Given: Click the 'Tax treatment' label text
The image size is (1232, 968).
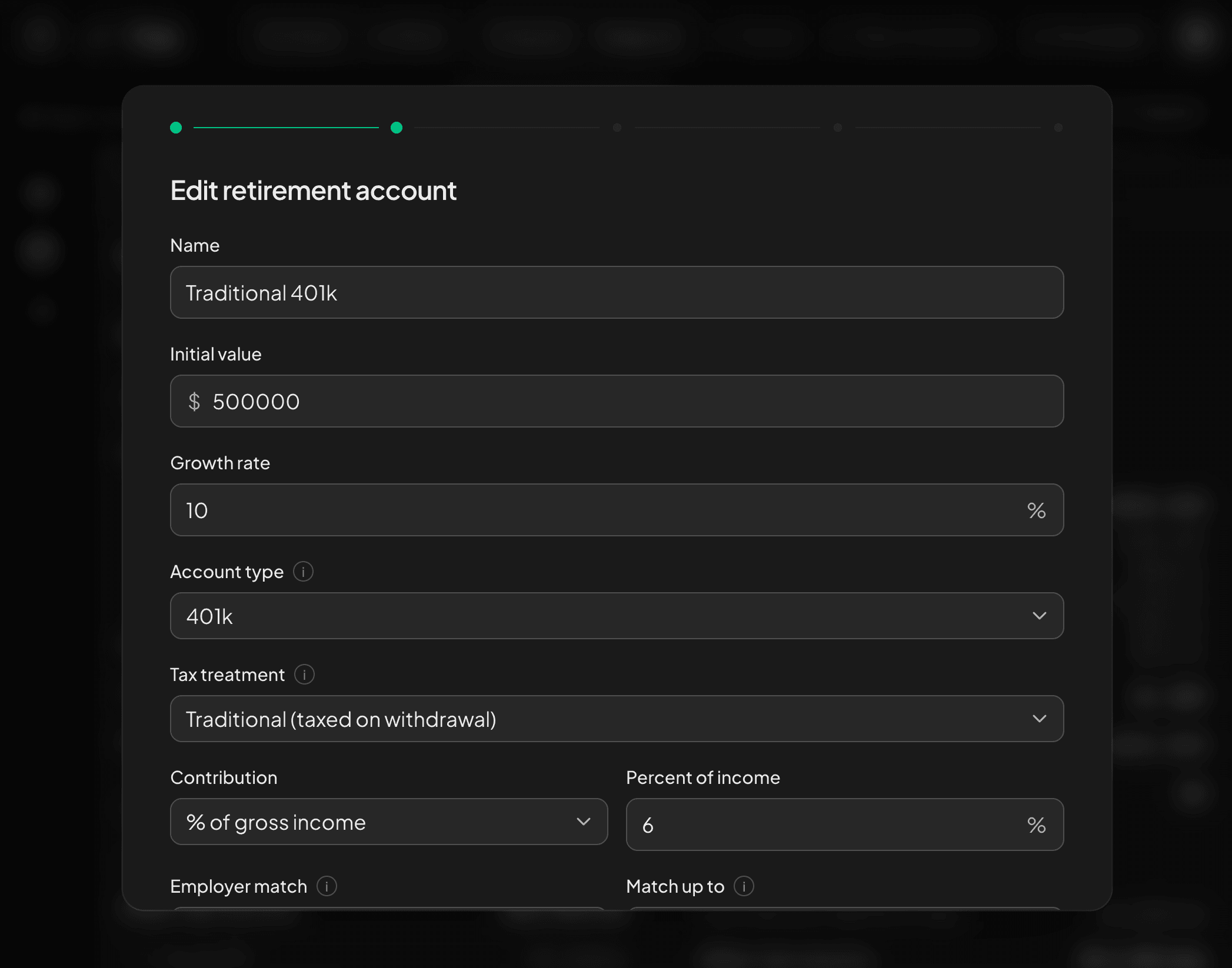Looking at the screenshot, I should pos(228,675).
